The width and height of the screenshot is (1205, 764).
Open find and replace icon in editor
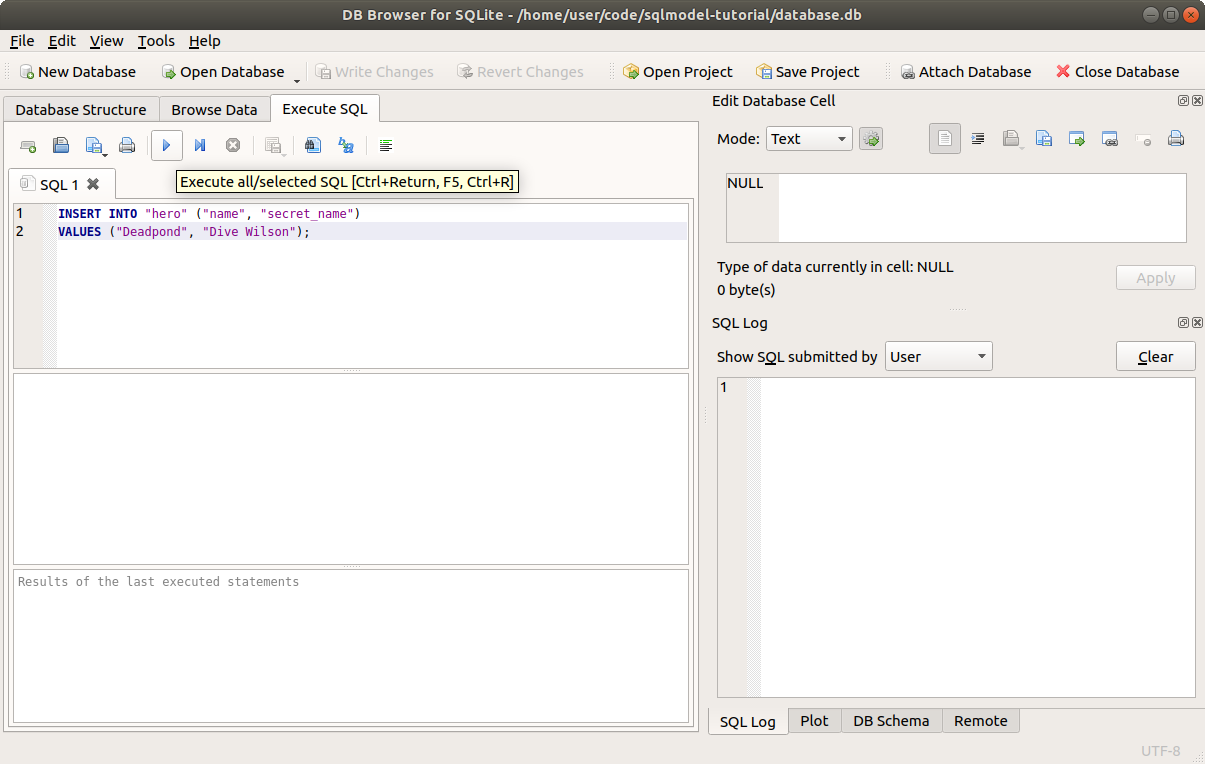(x=346, y=146)
